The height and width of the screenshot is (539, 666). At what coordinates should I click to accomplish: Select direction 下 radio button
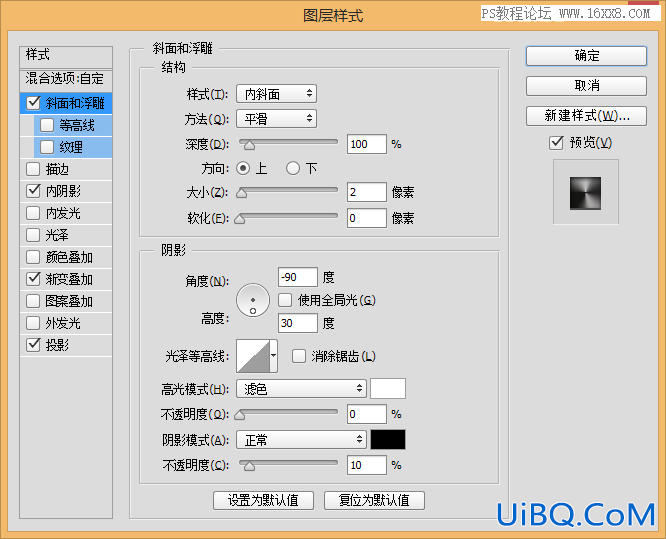point(293,168)
